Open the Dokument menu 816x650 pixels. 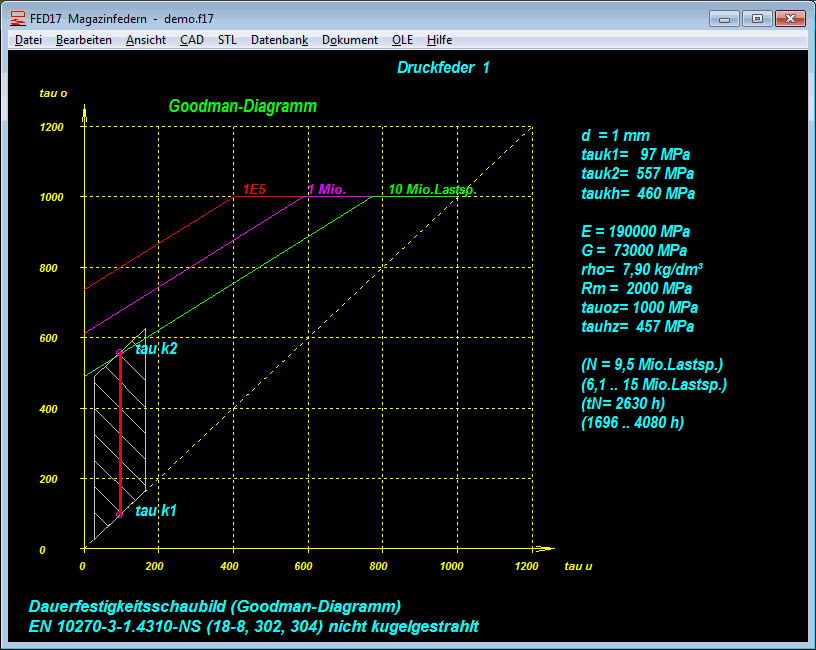tap(350, 40)
